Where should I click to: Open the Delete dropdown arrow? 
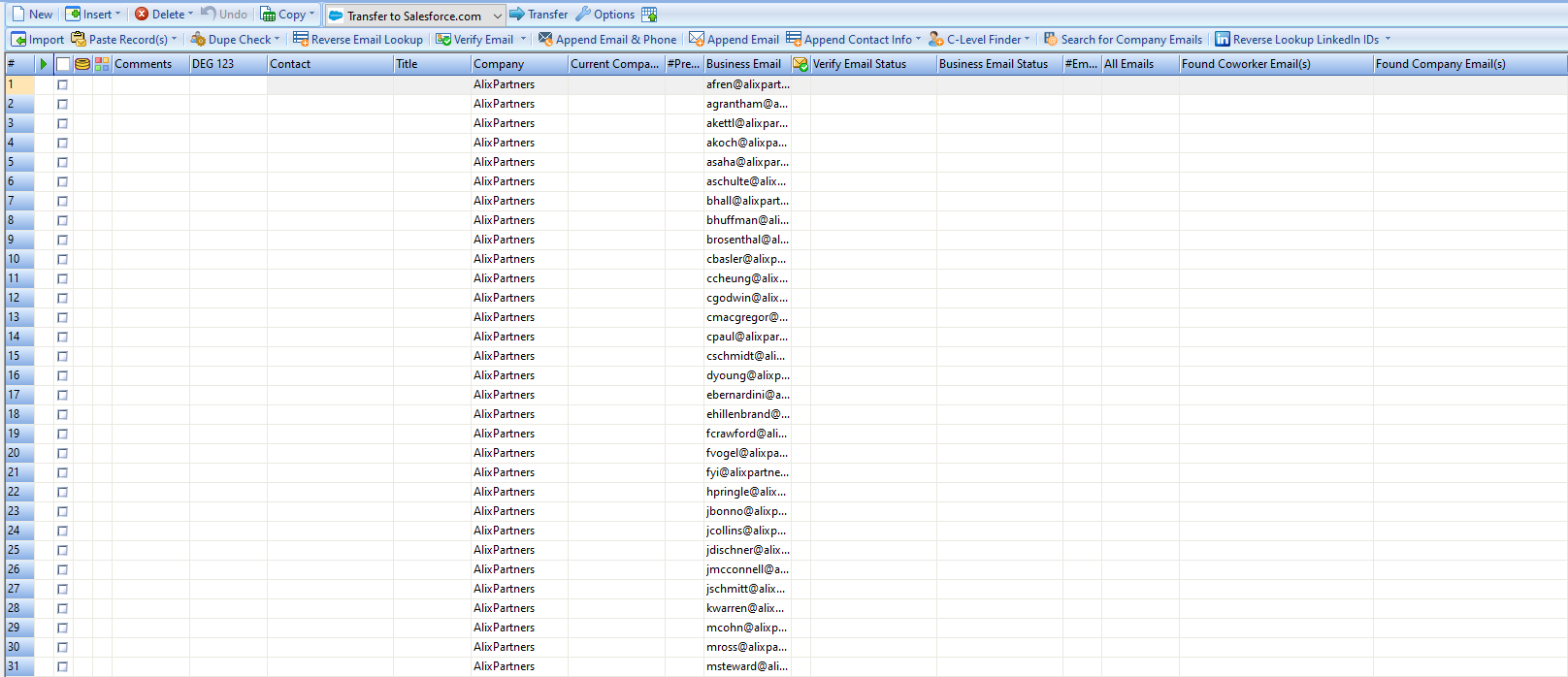[190, 15]
